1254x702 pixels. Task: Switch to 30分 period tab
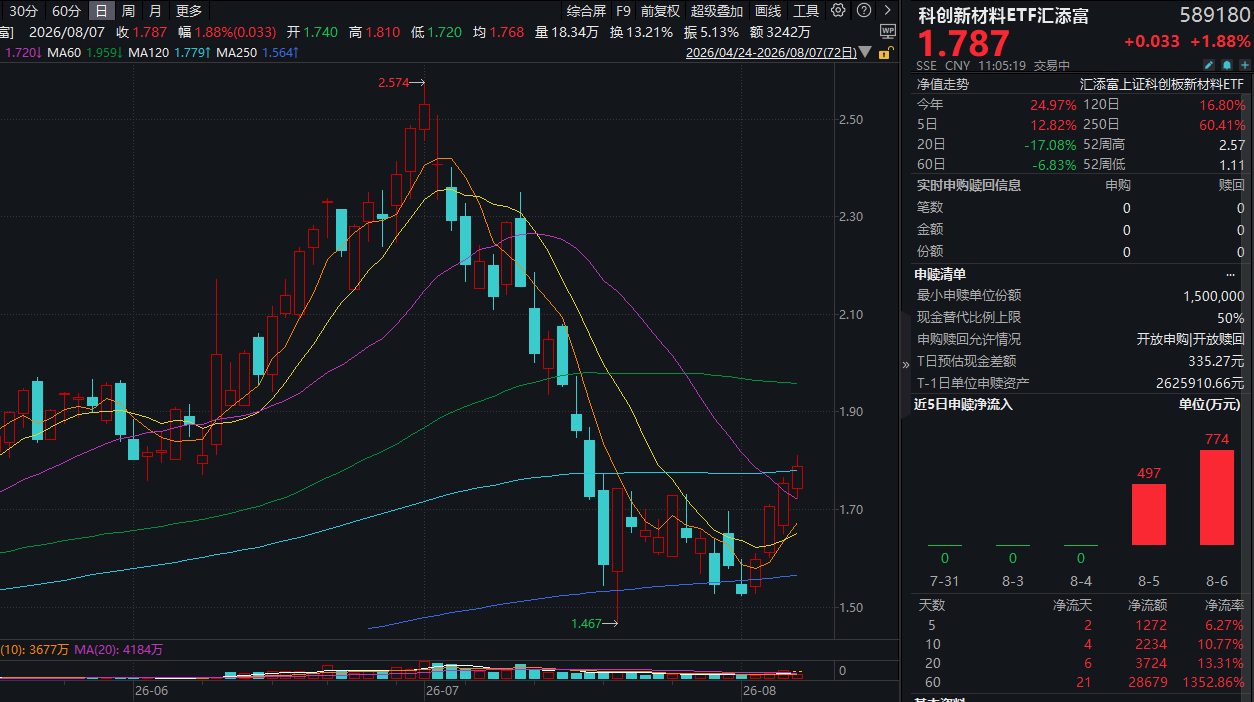(x=24, y=11)
